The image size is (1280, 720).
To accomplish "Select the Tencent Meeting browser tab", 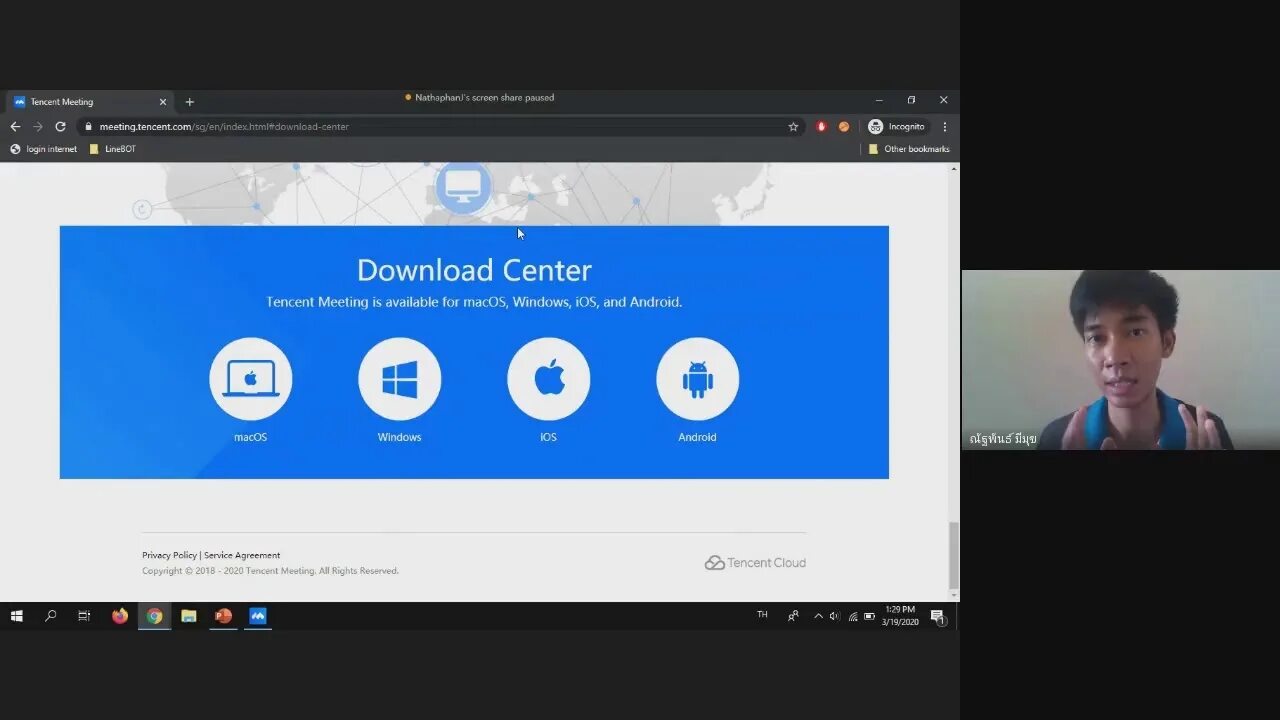I will 90,102.
